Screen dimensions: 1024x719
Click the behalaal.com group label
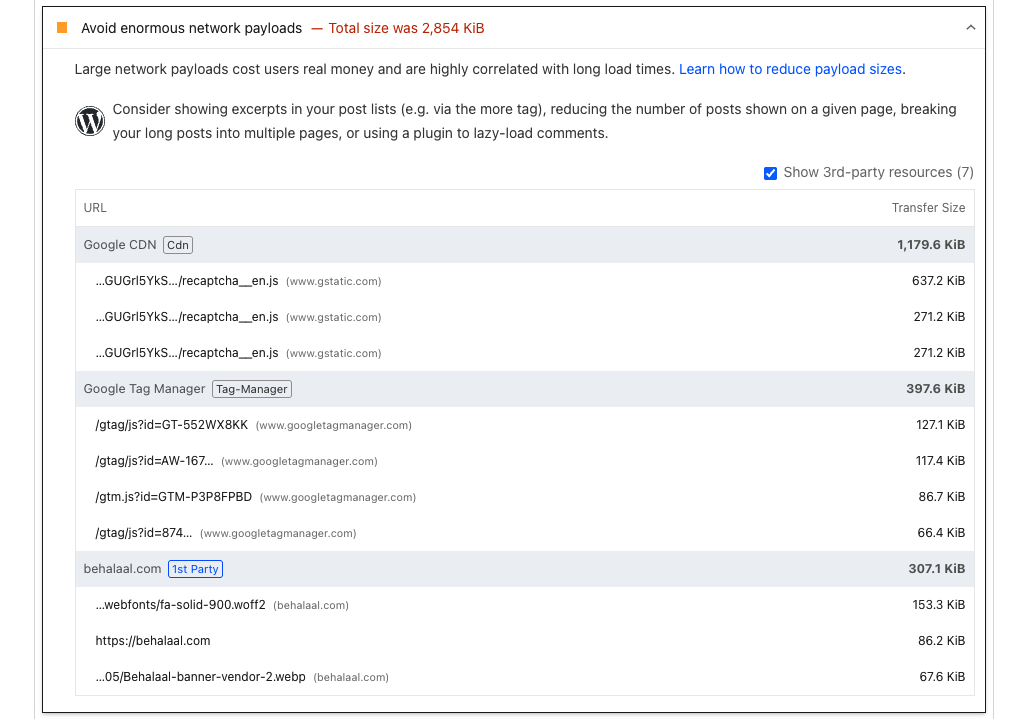pyautogui.click(x=122, y=569)
